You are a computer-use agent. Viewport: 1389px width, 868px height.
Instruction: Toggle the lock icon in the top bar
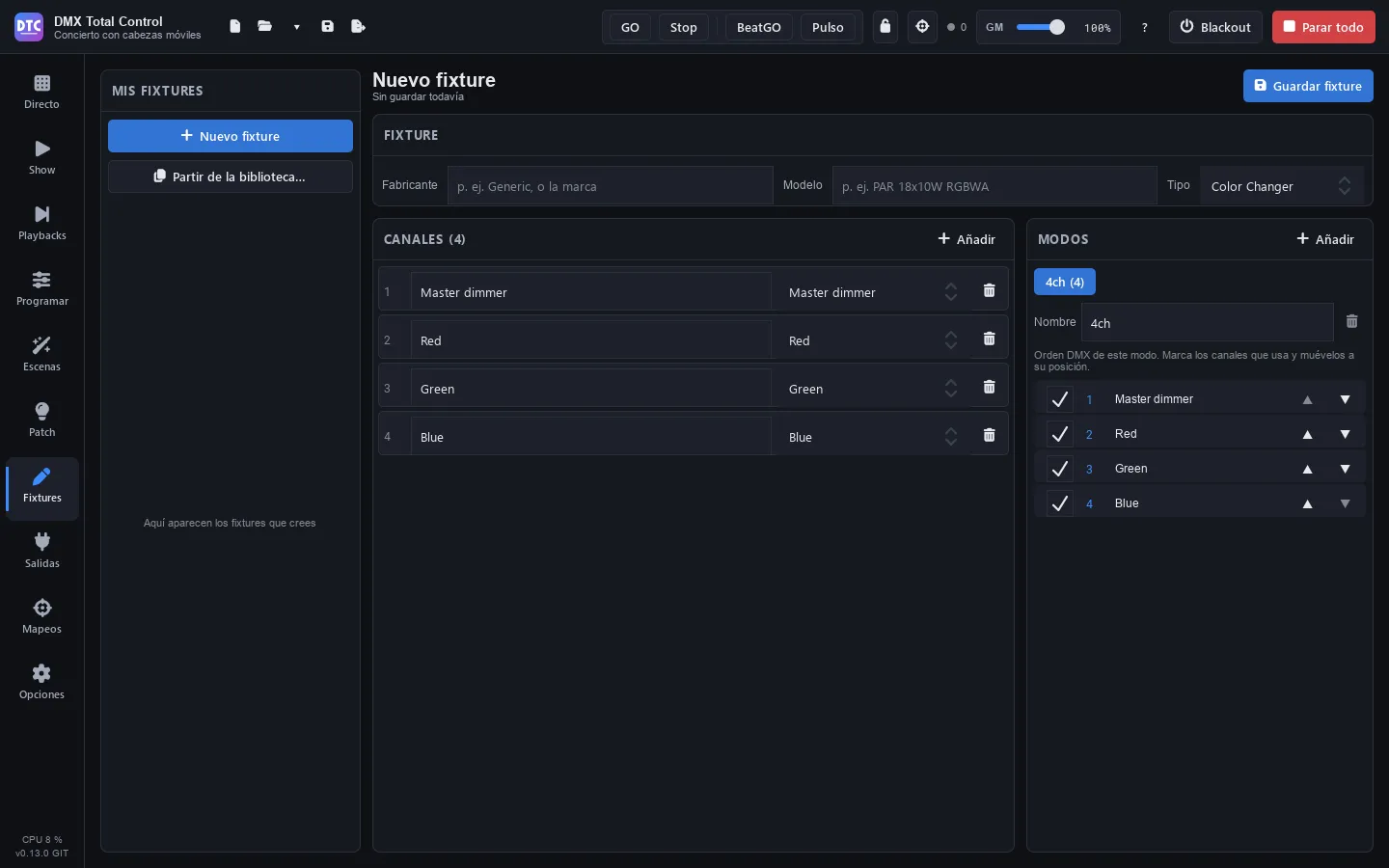(885, 27)
